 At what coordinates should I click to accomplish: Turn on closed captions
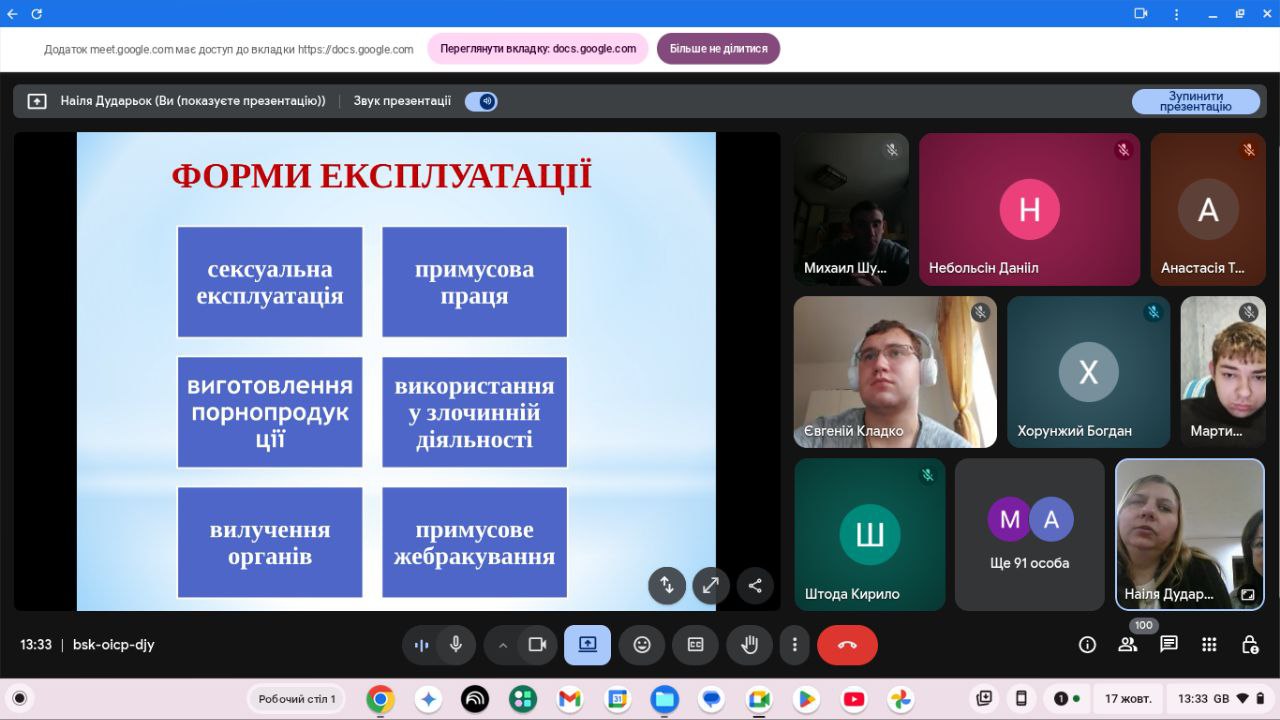tap(696, 645)
